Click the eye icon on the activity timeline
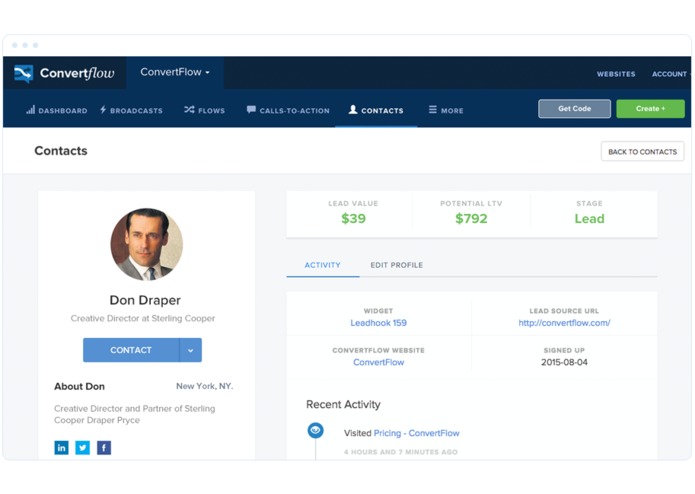 [316, 430]
